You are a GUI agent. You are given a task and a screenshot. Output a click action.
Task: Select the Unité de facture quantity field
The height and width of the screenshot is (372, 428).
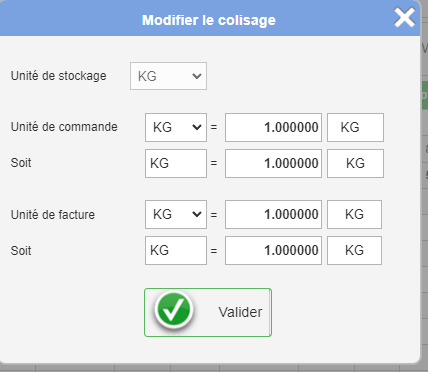[x=273, y=214]
